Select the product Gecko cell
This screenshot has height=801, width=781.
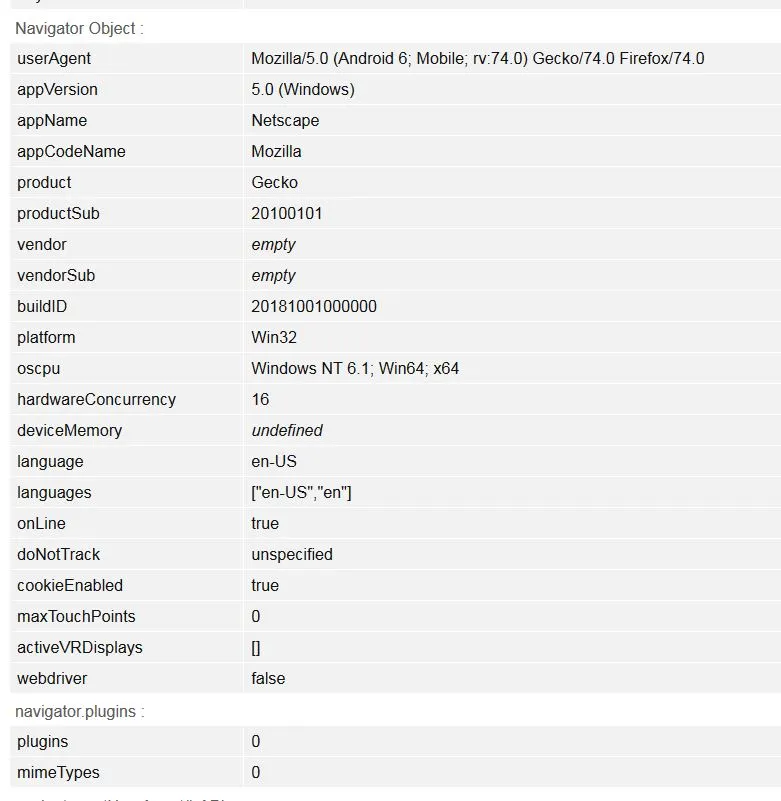coord(274,182)
